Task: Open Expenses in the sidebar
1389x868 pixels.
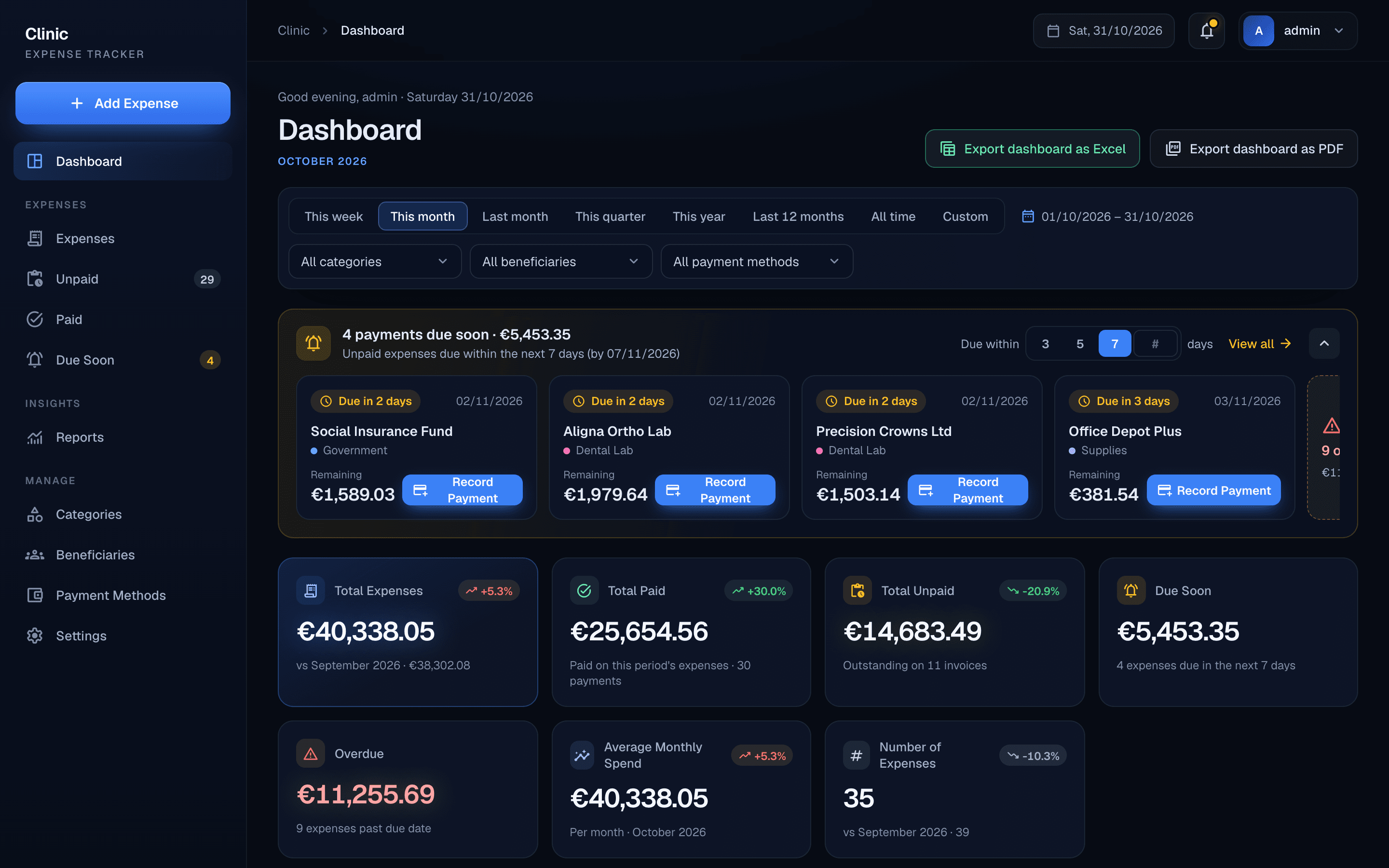Action: click(x=123, y=238)
